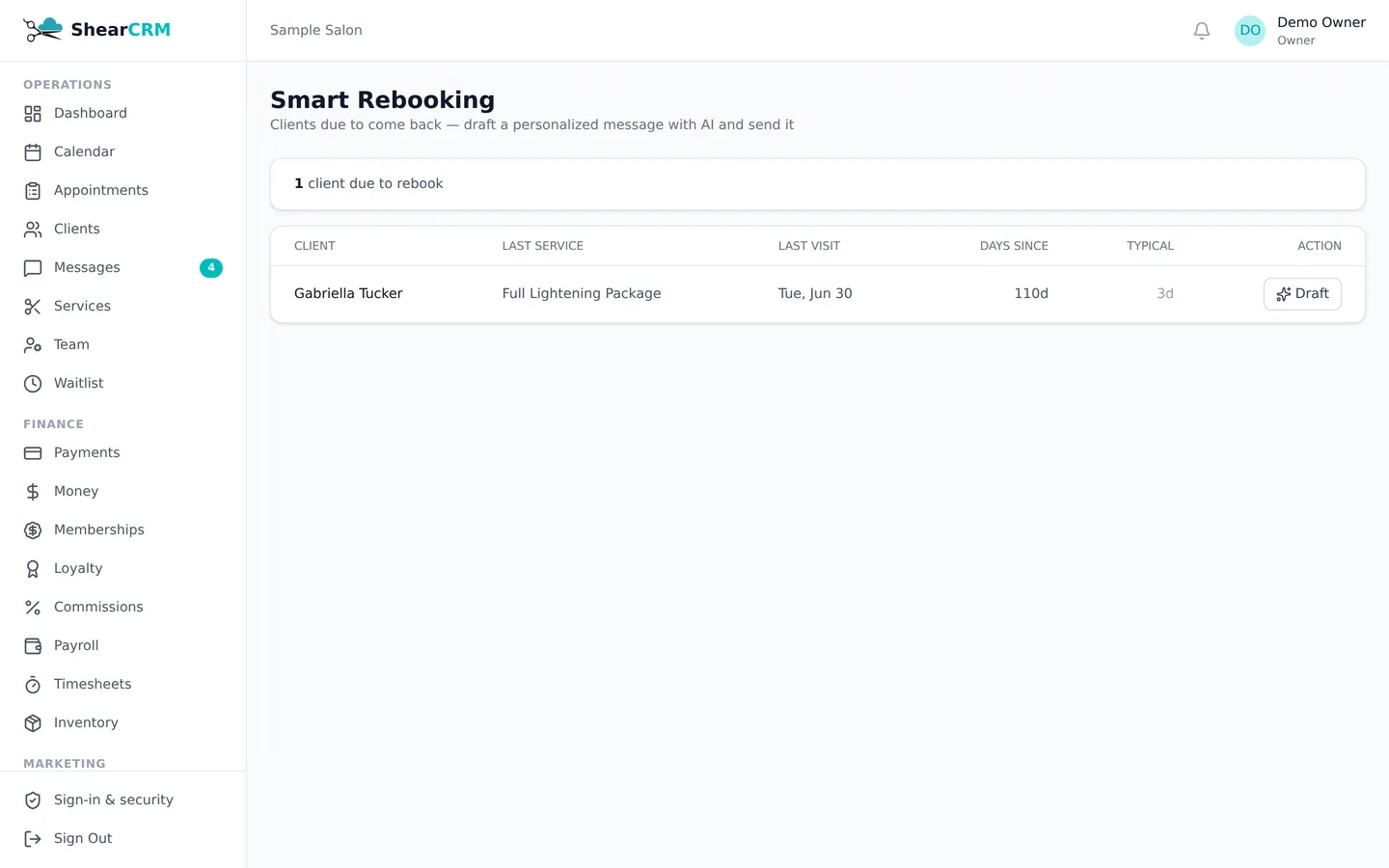Click the Days Since column header

tap(1014, 246)
